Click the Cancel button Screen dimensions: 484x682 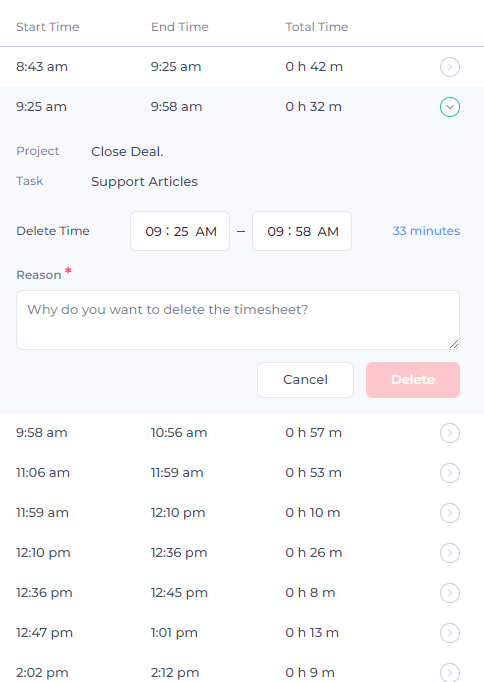[305, 380]
